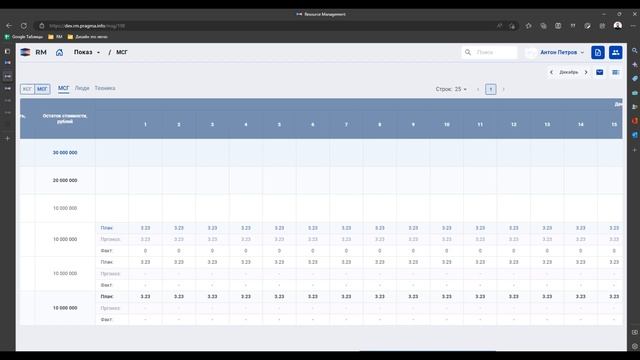Open browser profile avatar
The height and width of the screenshot is (360, 640).
[x=618, y=26]
